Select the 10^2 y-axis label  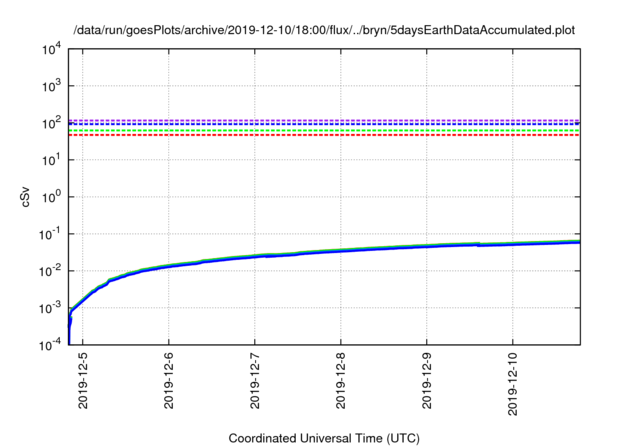point(51,123)
